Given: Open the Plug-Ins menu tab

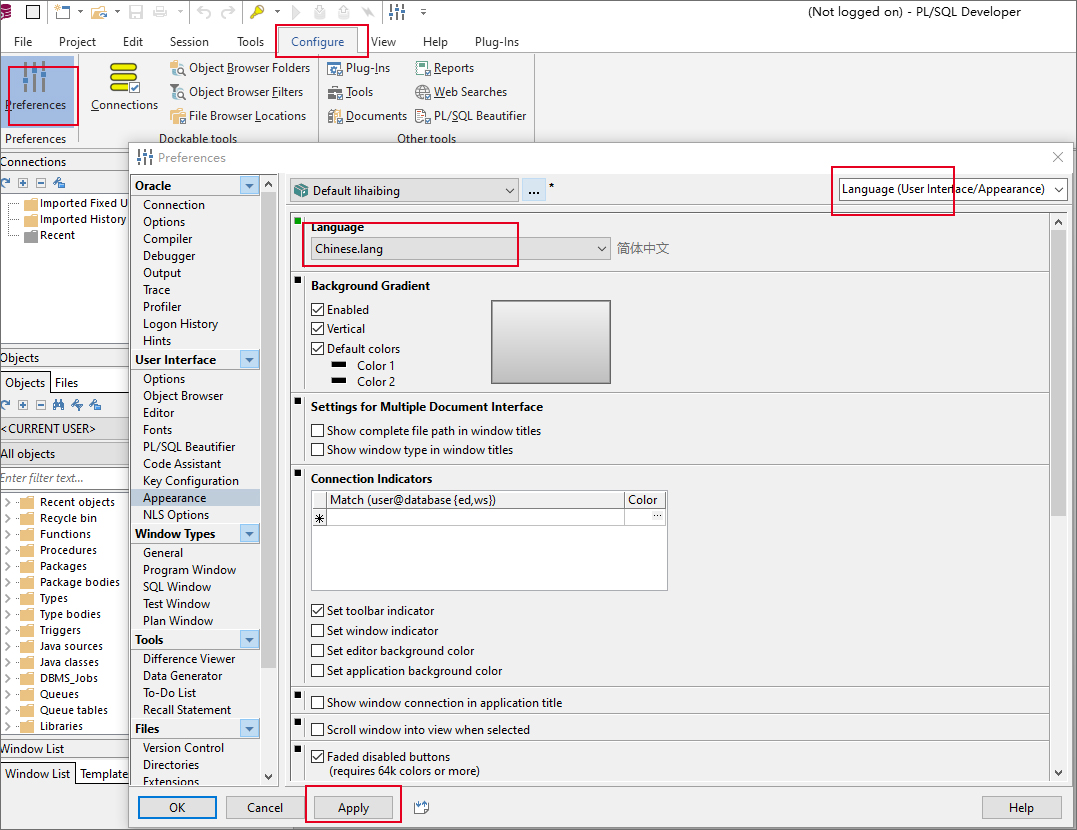Looking at the screenshot, I should coord(497,42).
